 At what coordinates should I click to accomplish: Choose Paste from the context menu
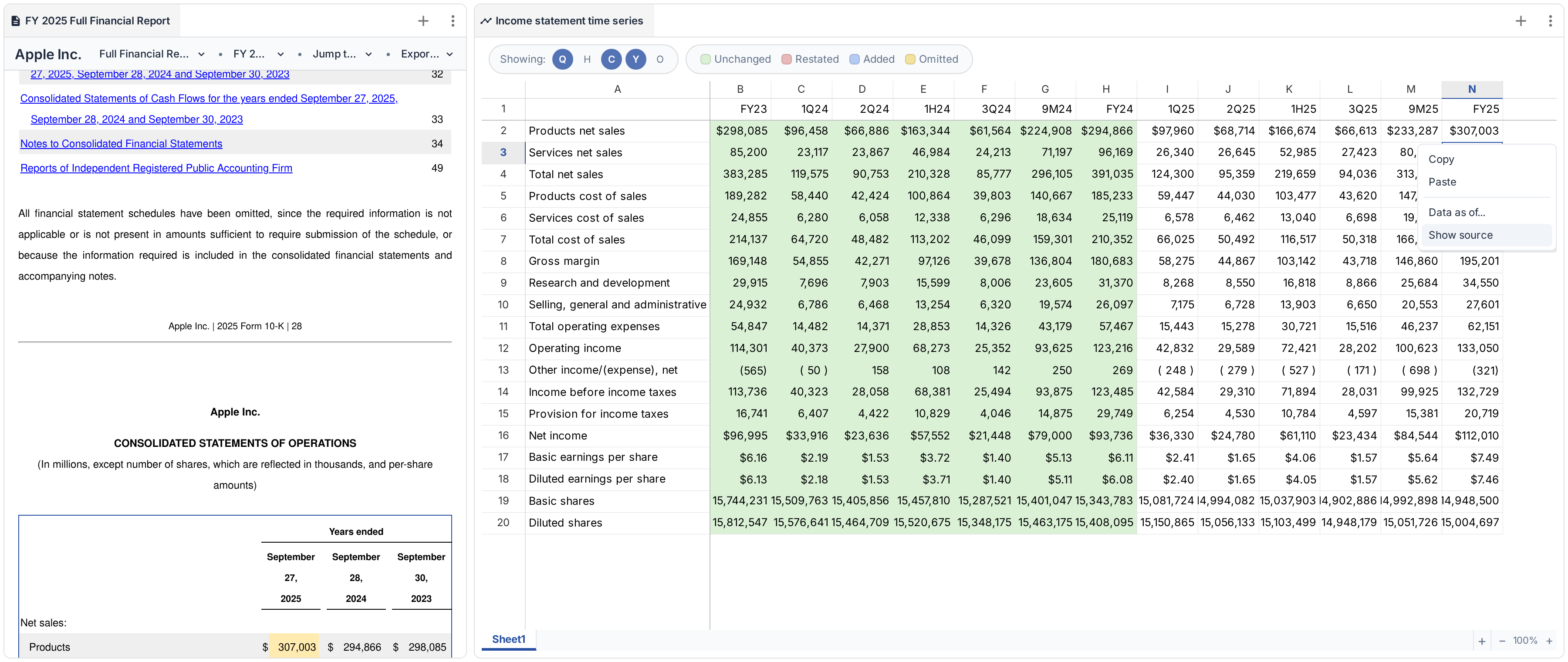[x=1486, y=182]
